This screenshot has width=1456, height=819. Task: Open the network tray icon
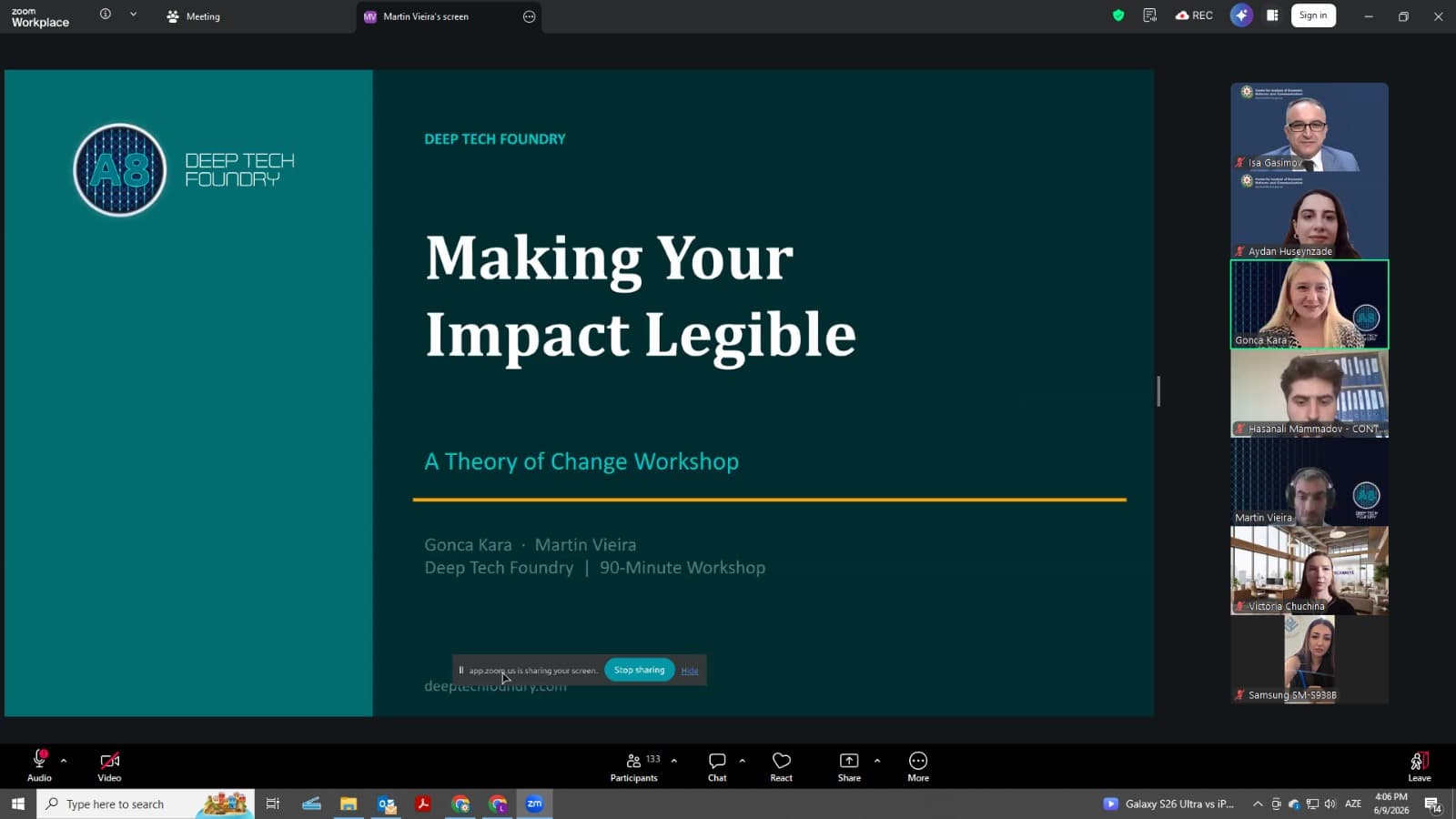point(1312,804)
